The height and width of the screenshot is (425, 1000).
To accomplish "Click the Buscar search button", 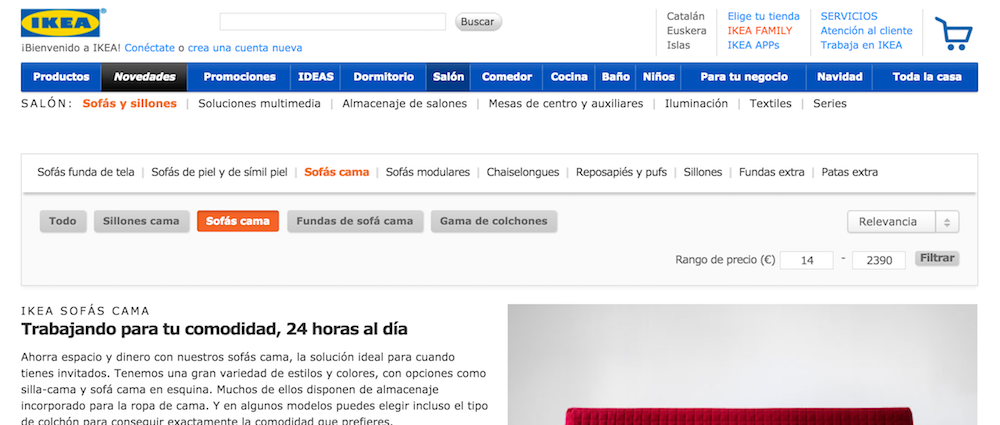I will 478,22.
